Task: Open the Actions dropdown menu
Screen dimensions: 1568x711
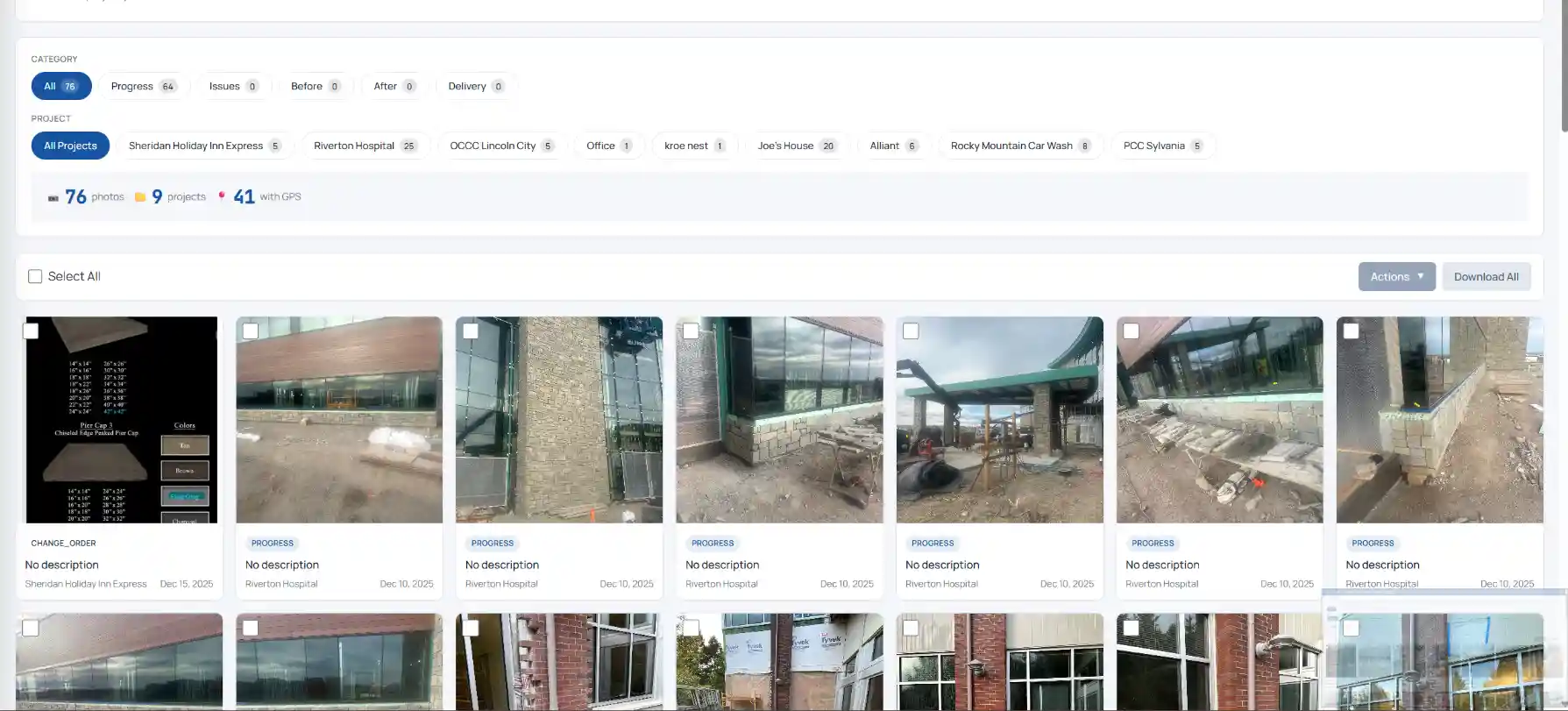Action: pos(1397,276)
